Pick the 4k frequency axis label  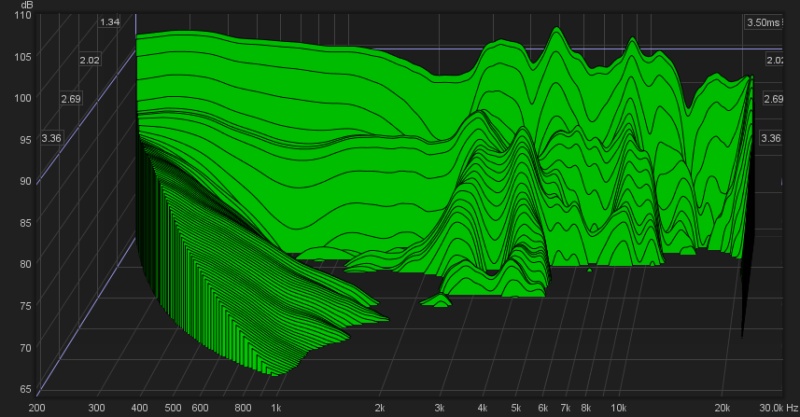coord(483,408)
